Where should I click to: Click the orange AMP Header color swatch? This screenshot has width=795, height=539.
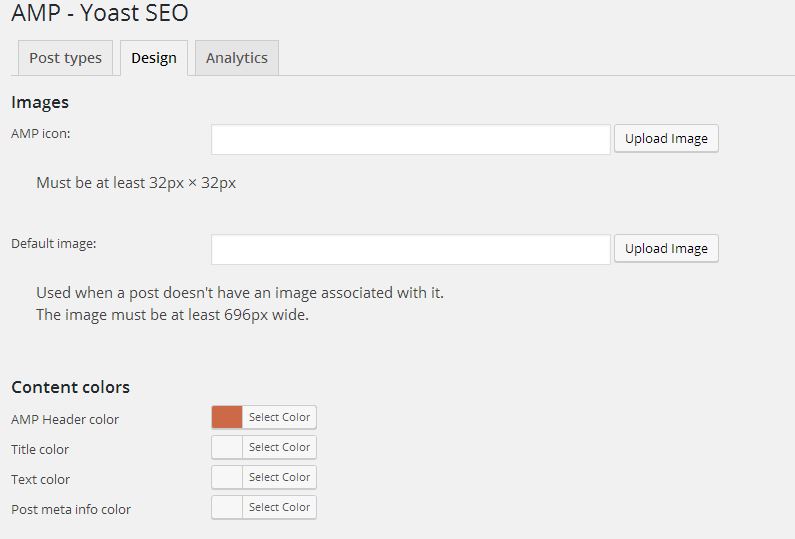point(227,417)
